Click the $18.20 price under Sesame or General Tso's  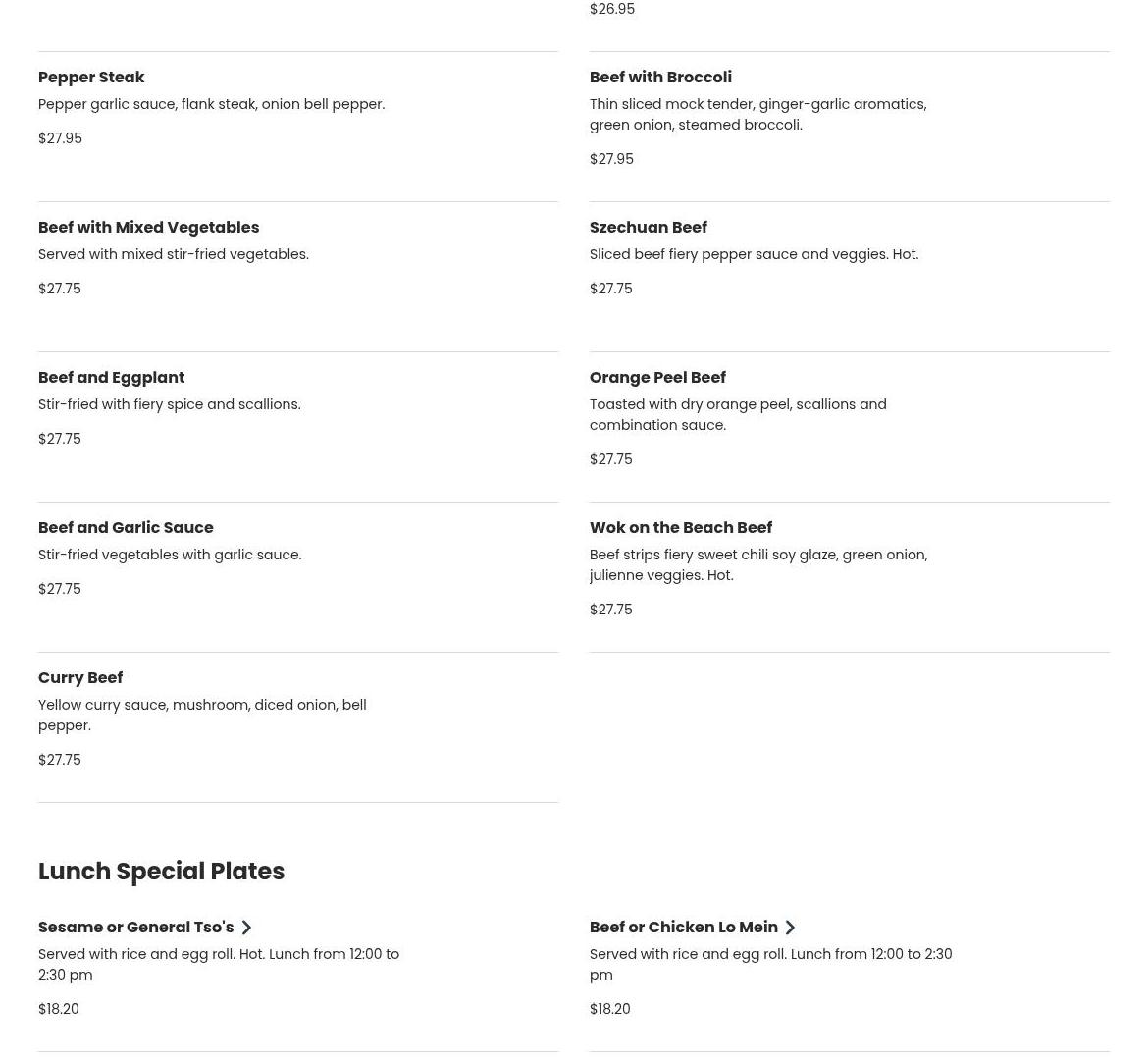(x=58, y=1009)
